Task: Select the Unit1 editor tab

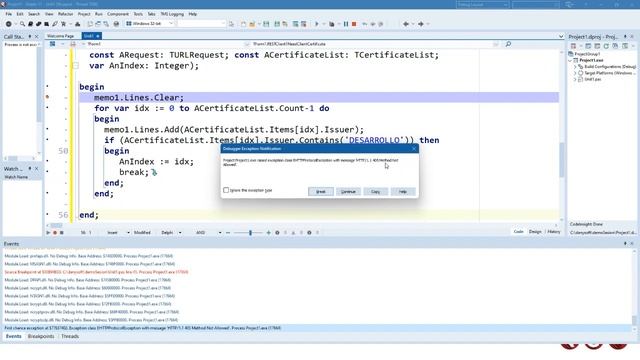Action: tap(91, 36)
